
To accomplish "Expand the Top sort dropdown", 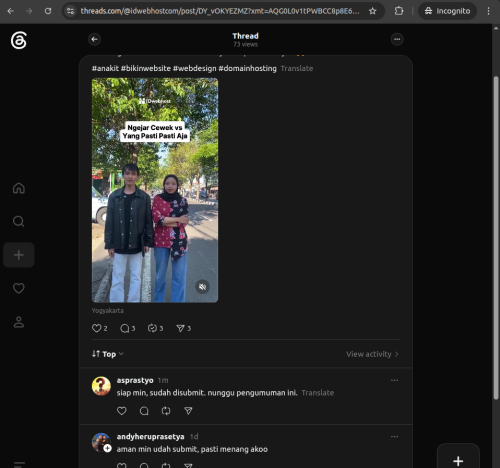I will [x=108, y=354].
